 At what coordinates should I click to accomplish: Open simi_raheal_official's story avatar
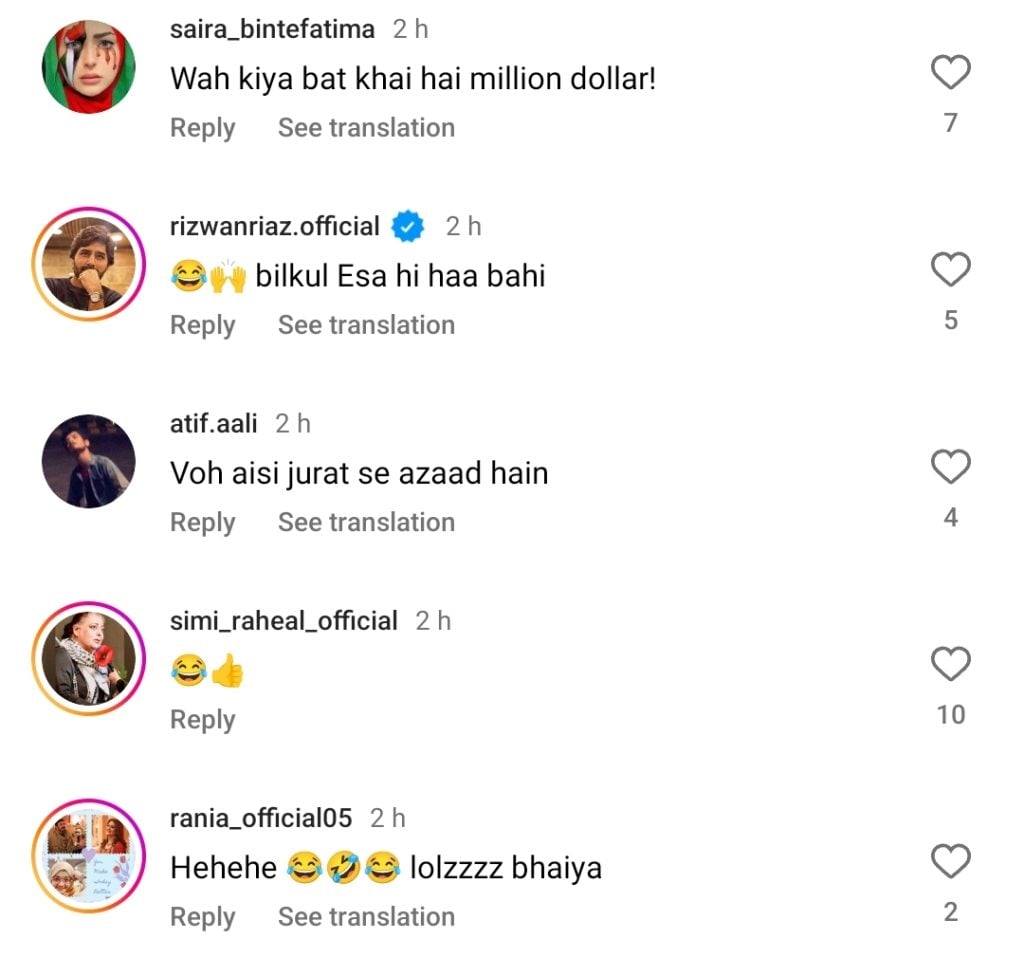coord(88,658)
